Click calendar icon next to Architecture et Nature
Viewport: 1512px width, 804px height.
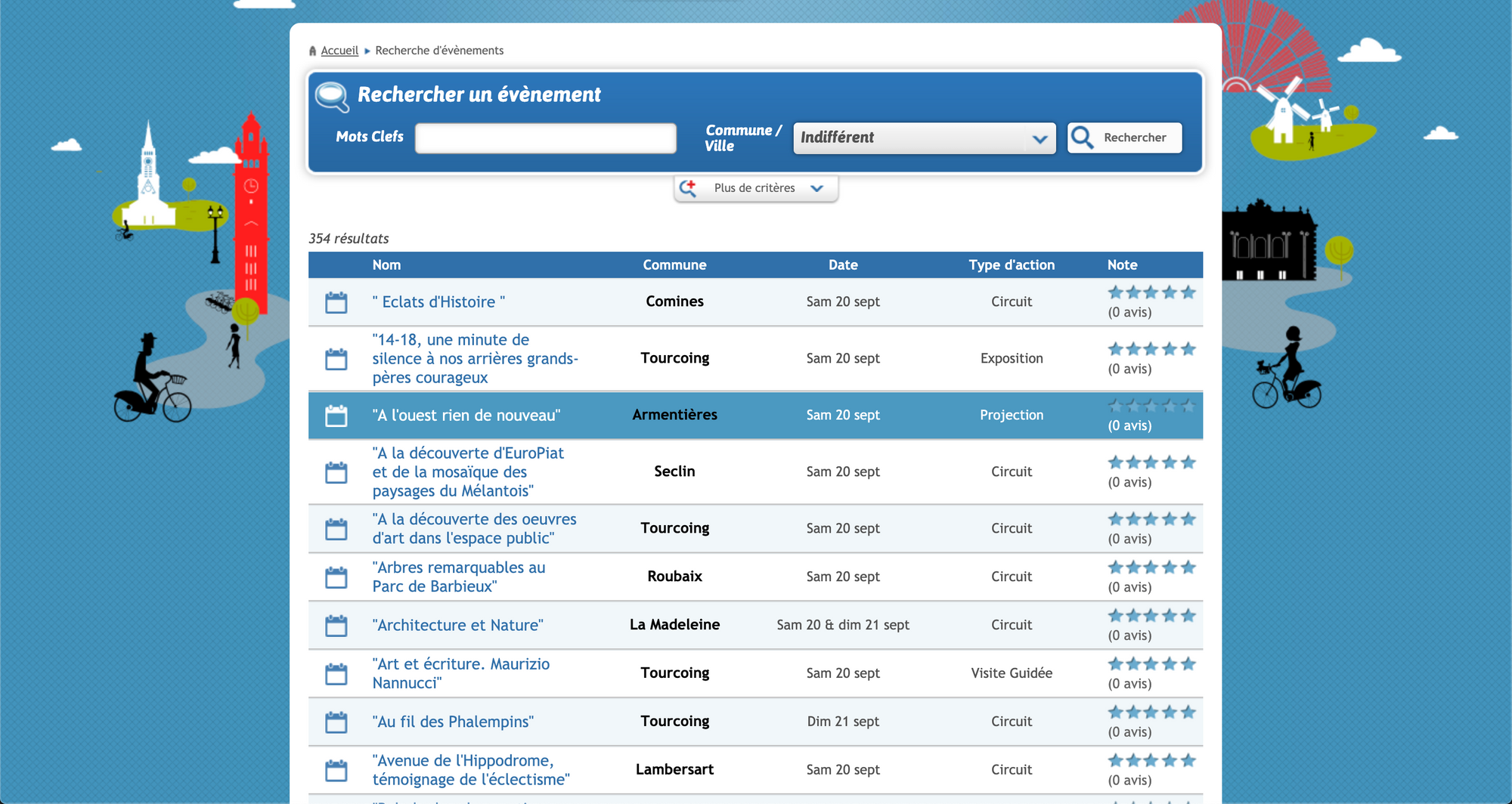point(336,626)
